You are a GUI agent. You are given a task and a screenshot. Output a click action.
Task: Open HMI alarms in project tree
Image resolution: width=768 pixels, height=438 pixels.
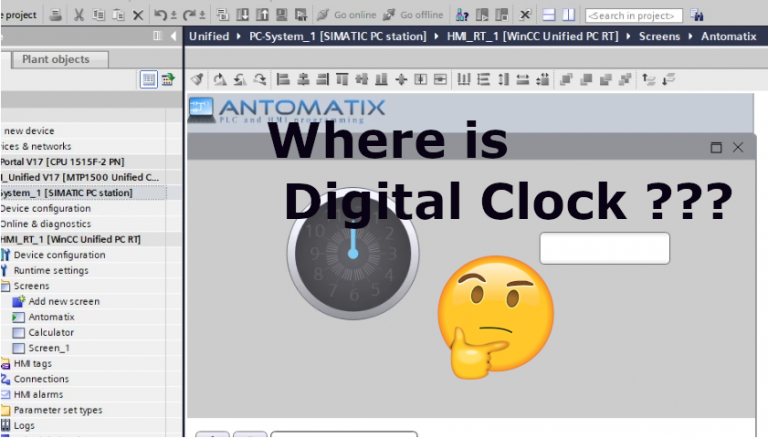pos(38,394)
